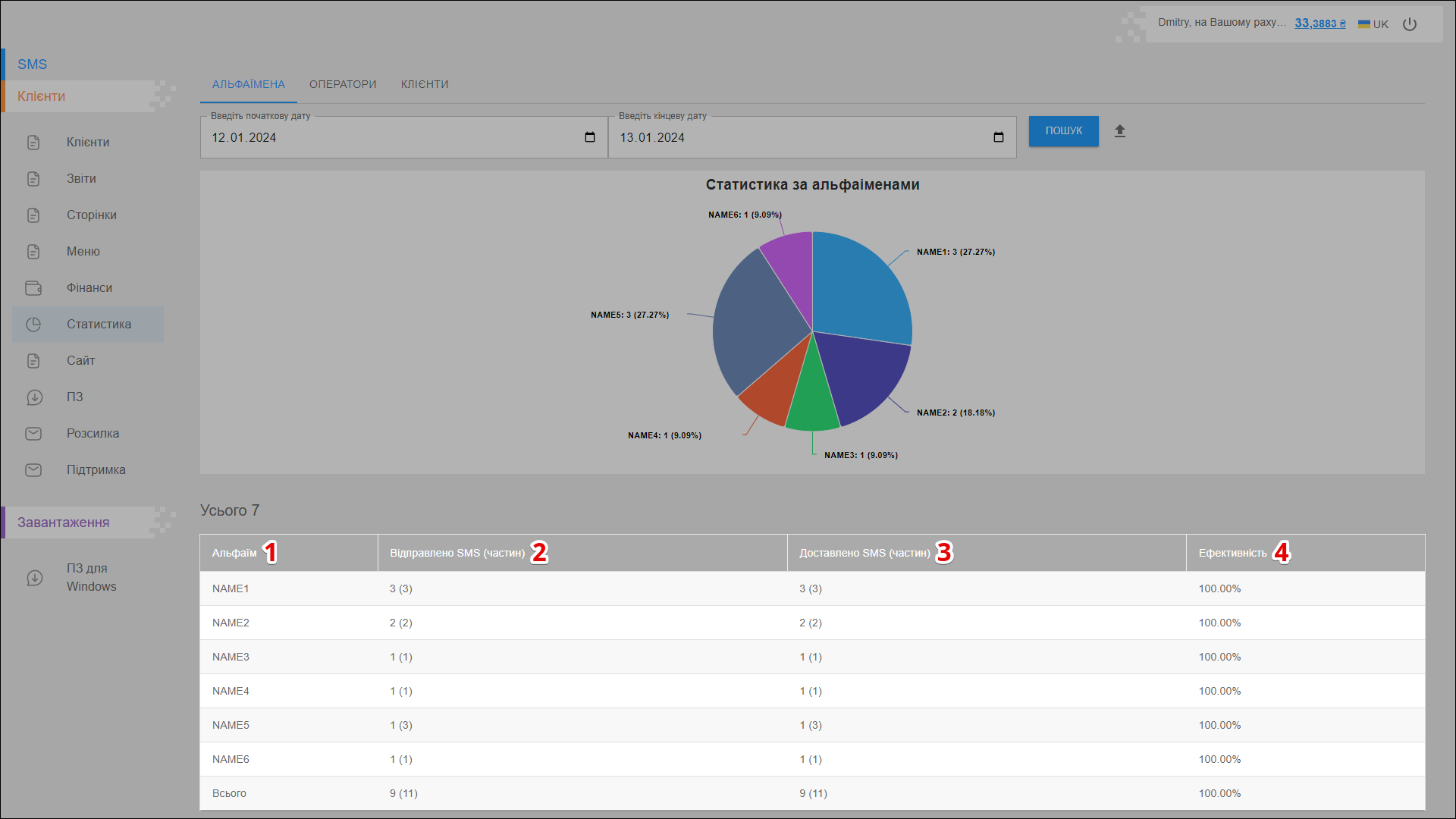Click the Підтримка envelope icon
The width and height of the screenshot is (1456, 819).
pyautogui.click(x=33, y=470)
